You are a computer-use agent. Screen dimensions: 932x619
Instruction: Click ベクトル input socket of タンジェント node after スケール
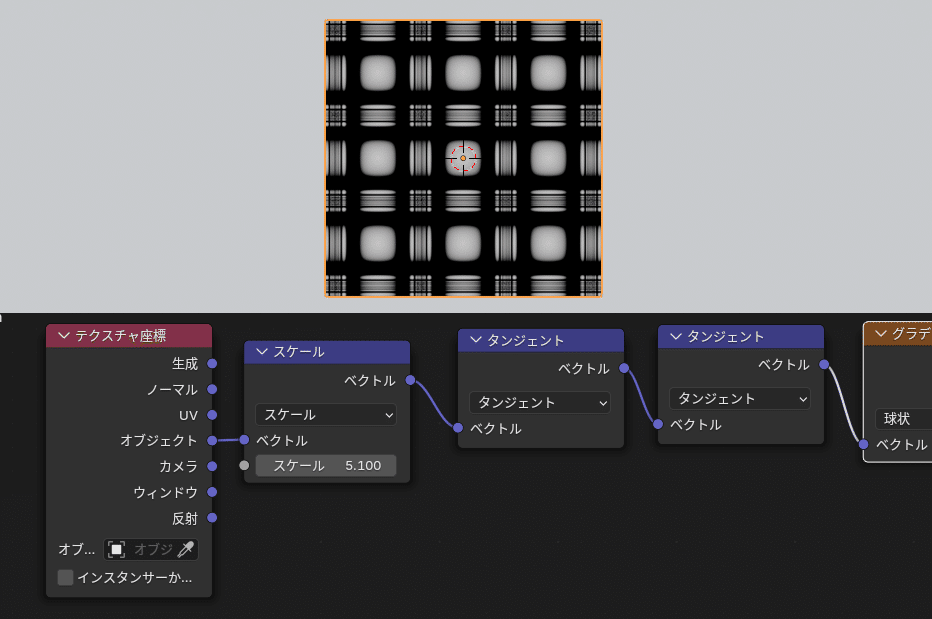pyautogui.click(x=458, y=428)
